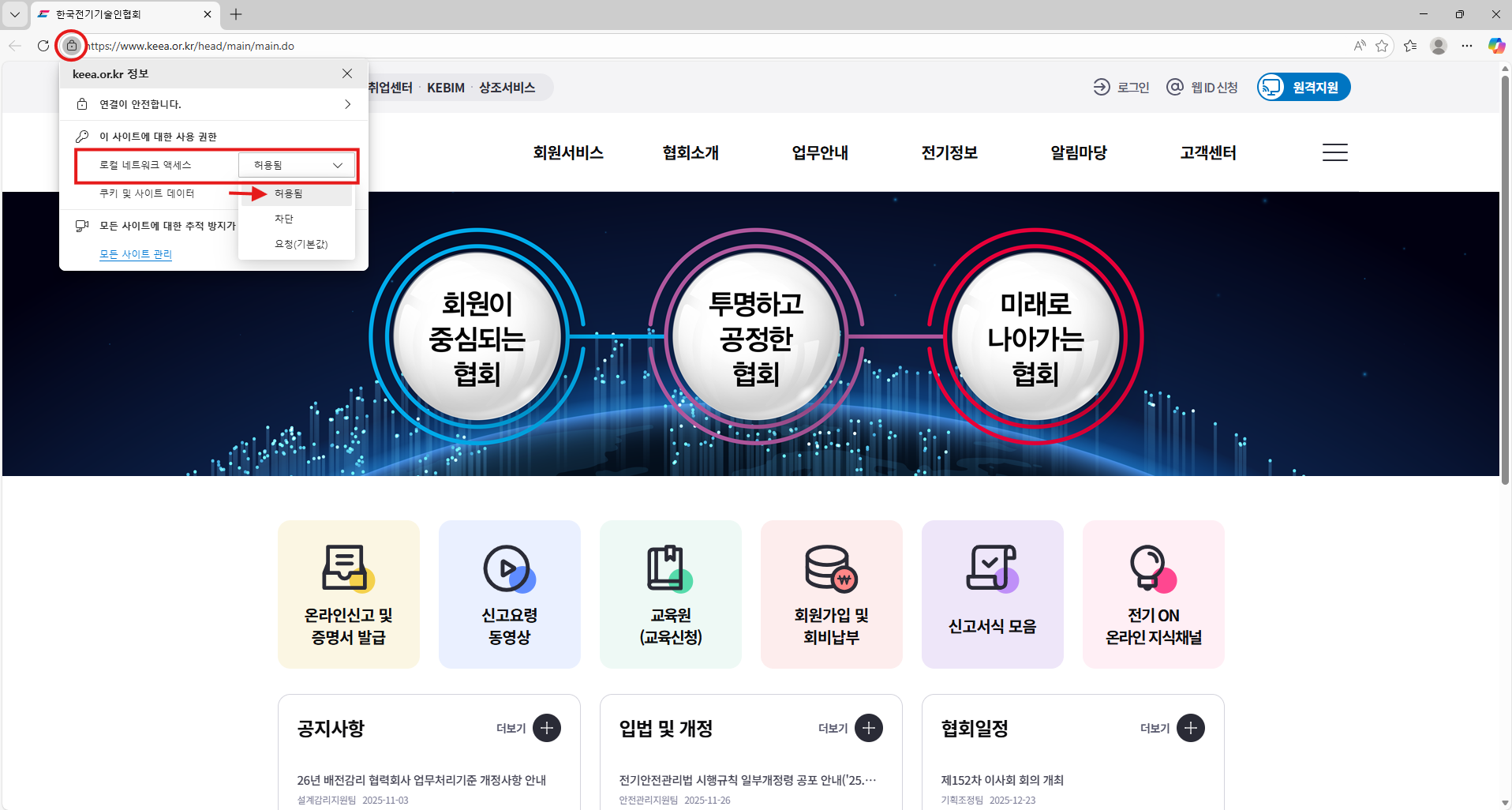Close the keea.or.kr site info popup

pos(347,73)
